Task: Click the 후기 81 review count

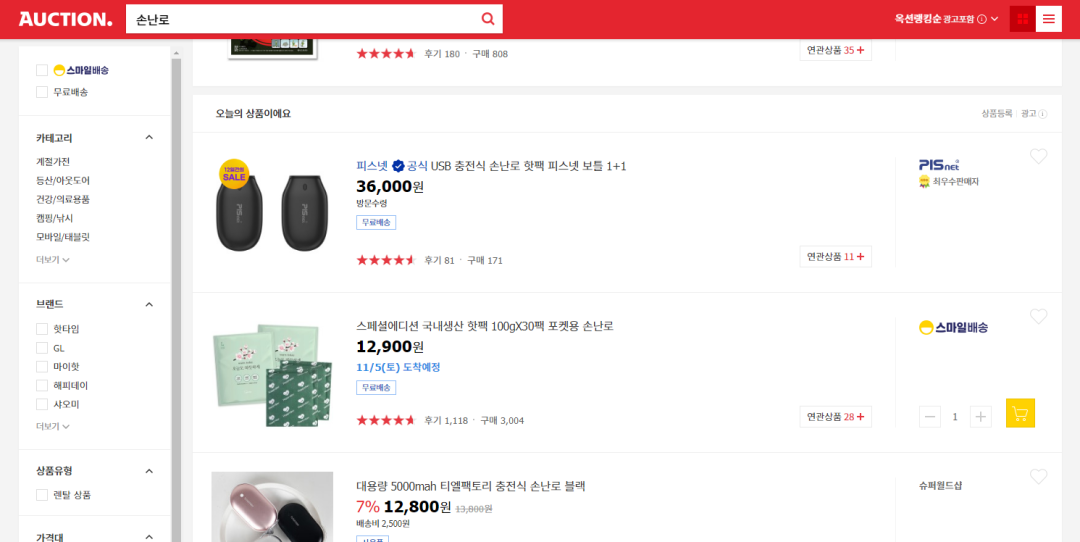Action: coord(439,260)
